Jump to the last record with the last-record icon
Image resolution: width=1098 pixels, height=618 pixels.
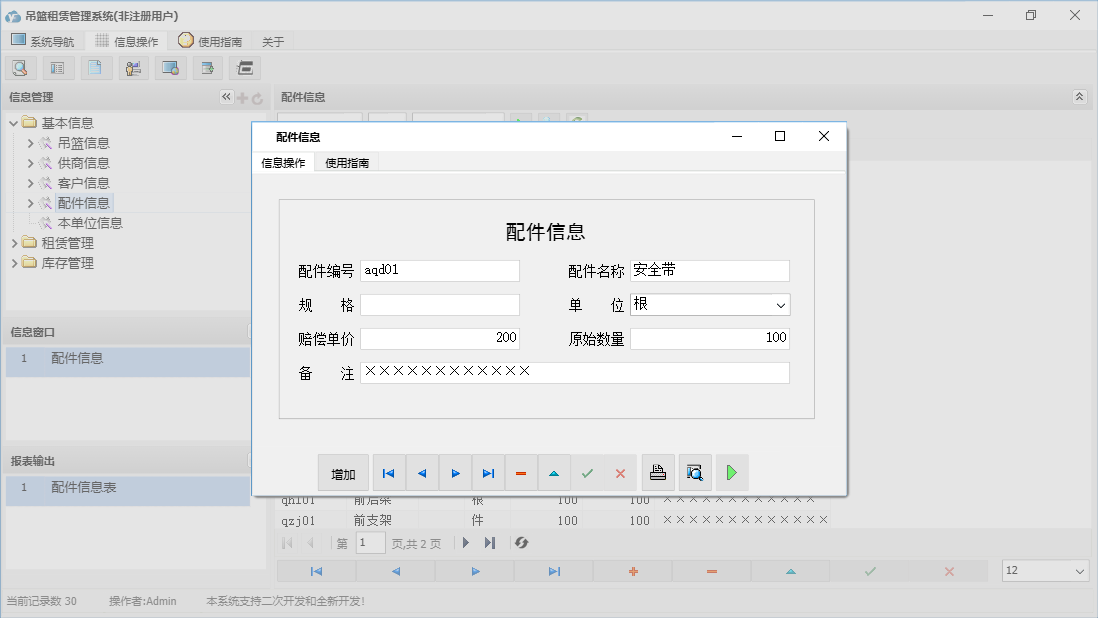tap(488, 472)
